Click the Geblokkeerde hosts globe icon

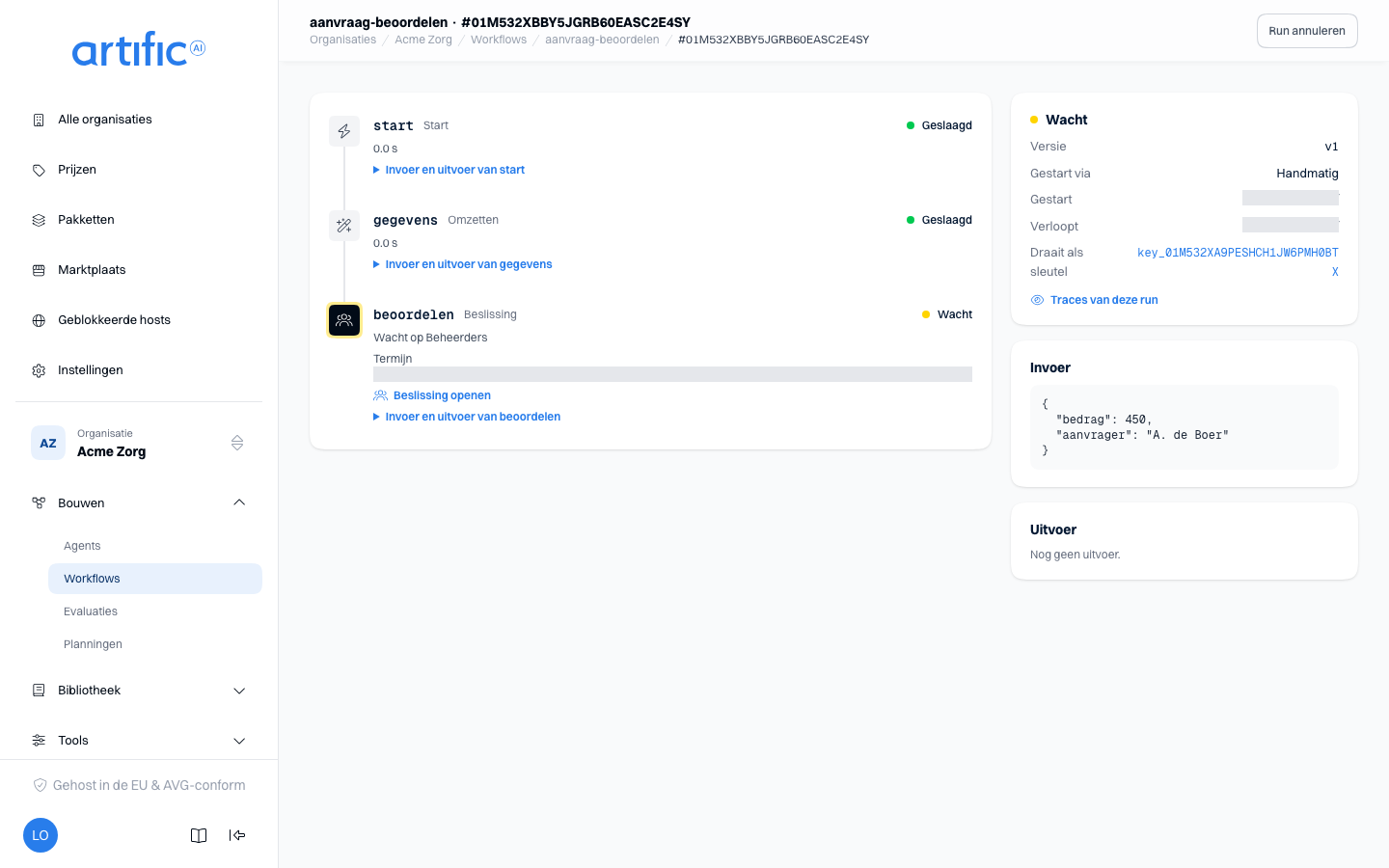pyautogui.click(x=39, y=320)
